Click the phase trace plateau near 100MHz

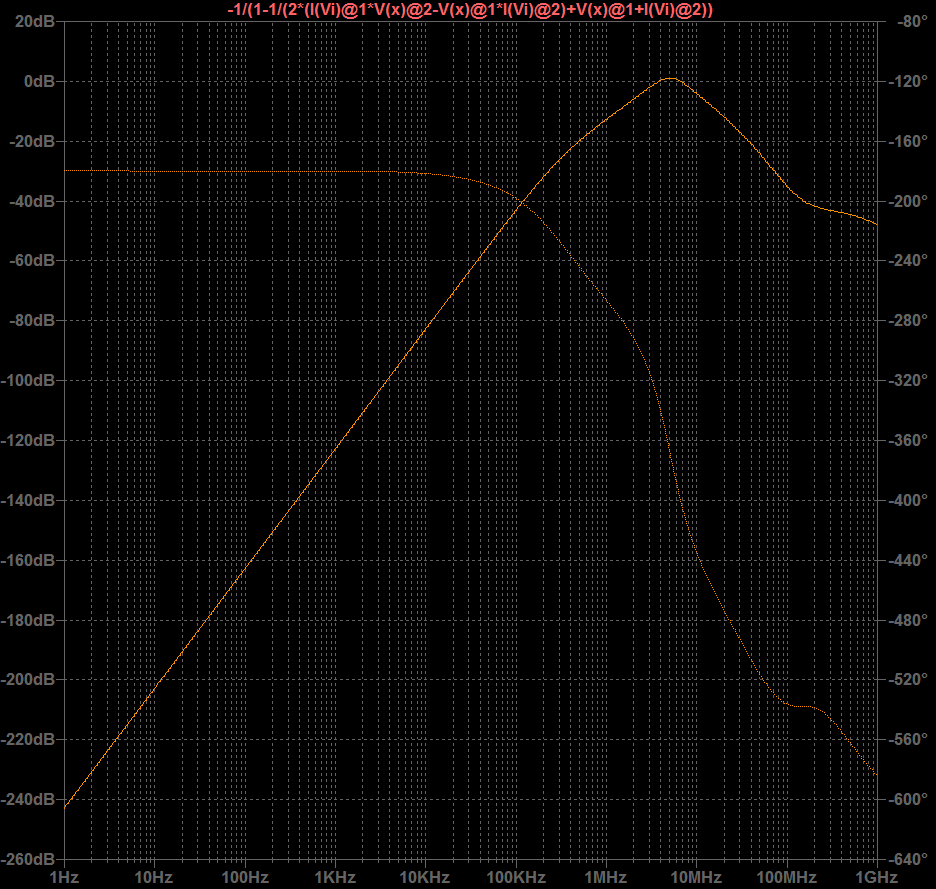click(803, 706)
